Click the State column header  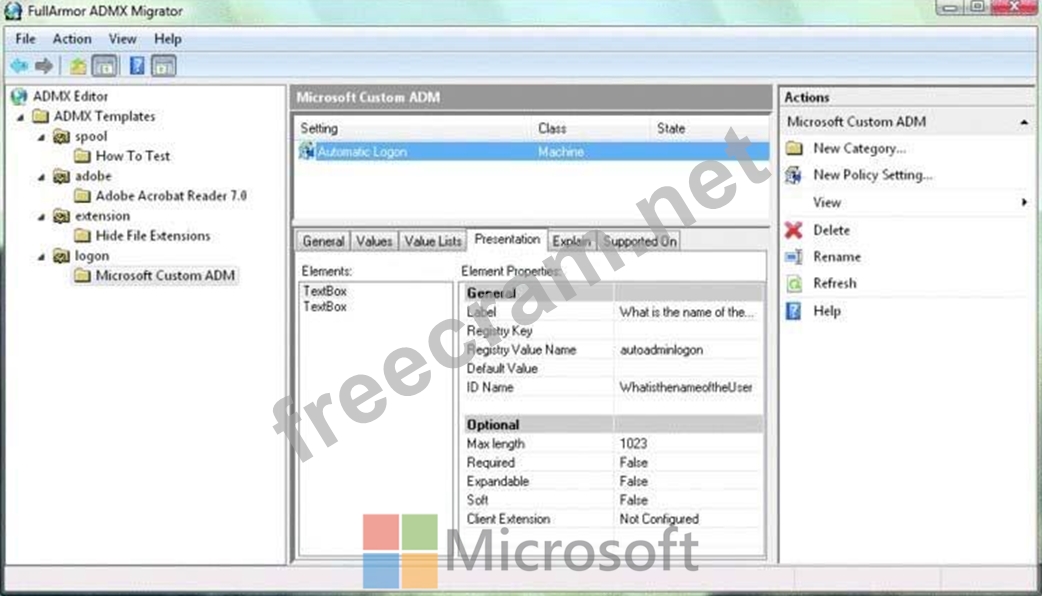point(709,128)
